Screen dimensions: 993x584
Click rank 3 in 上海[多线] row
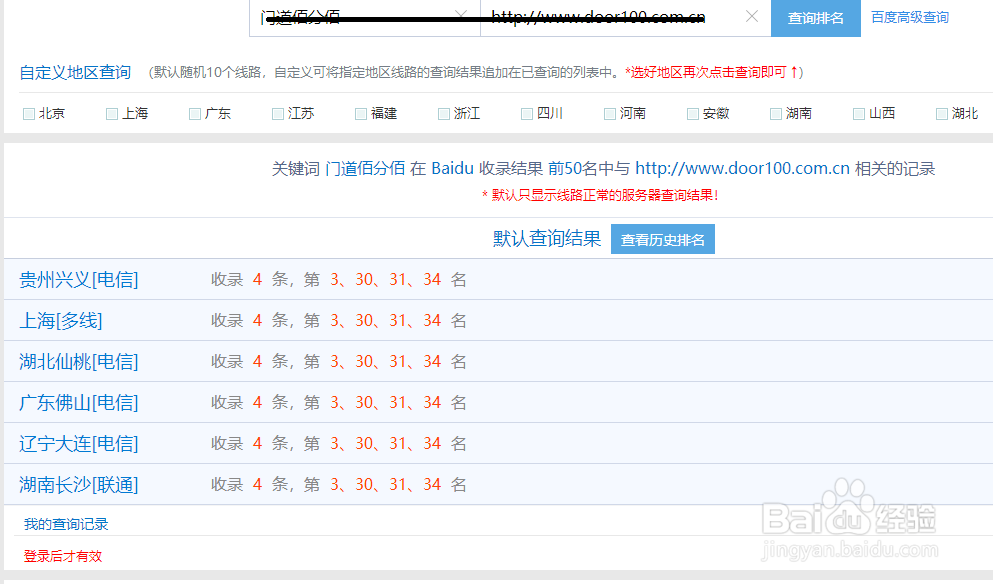(x=335, y=321)
